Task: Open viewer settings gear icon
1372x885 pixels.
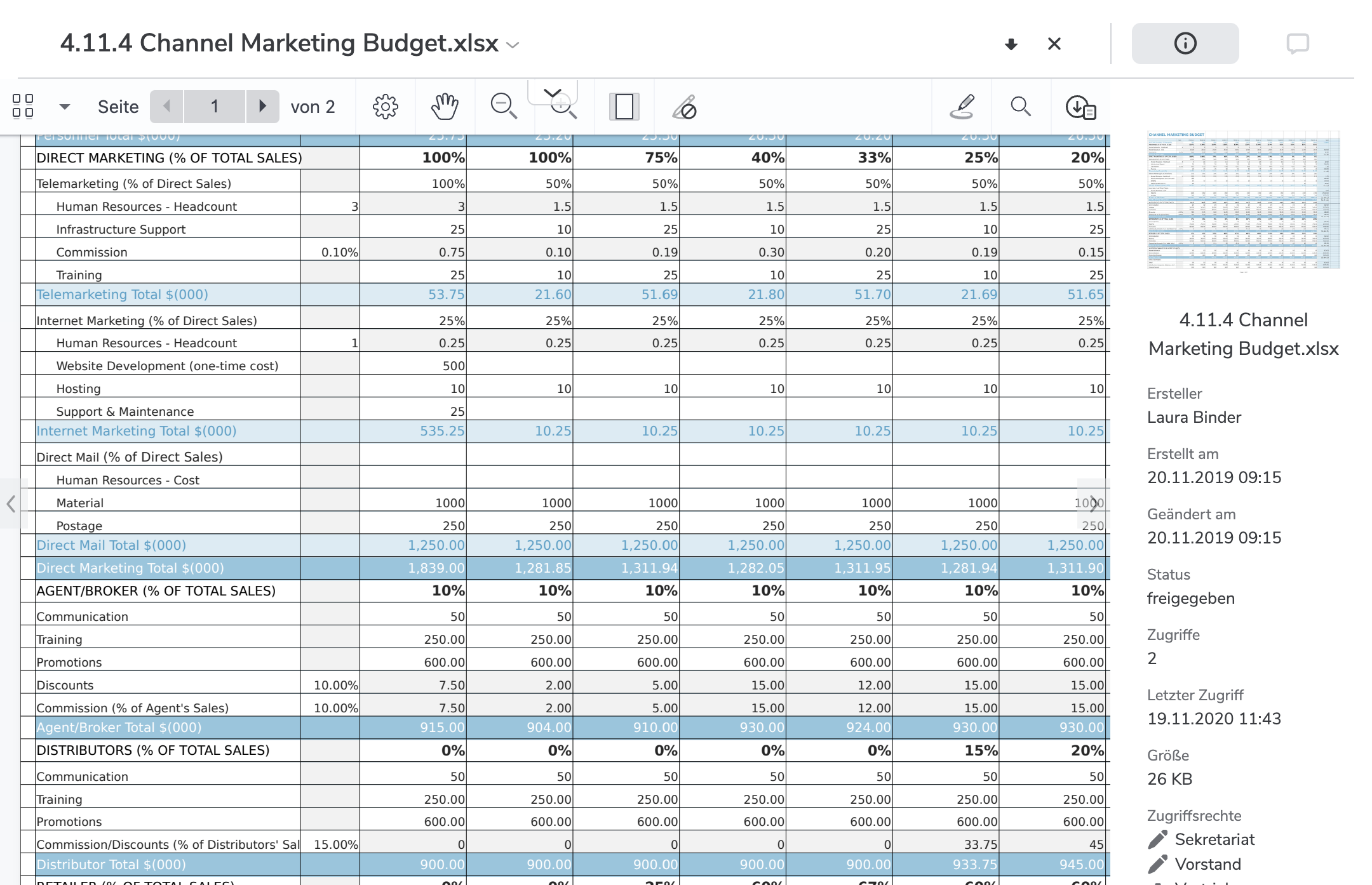Action: pos(385,107)
